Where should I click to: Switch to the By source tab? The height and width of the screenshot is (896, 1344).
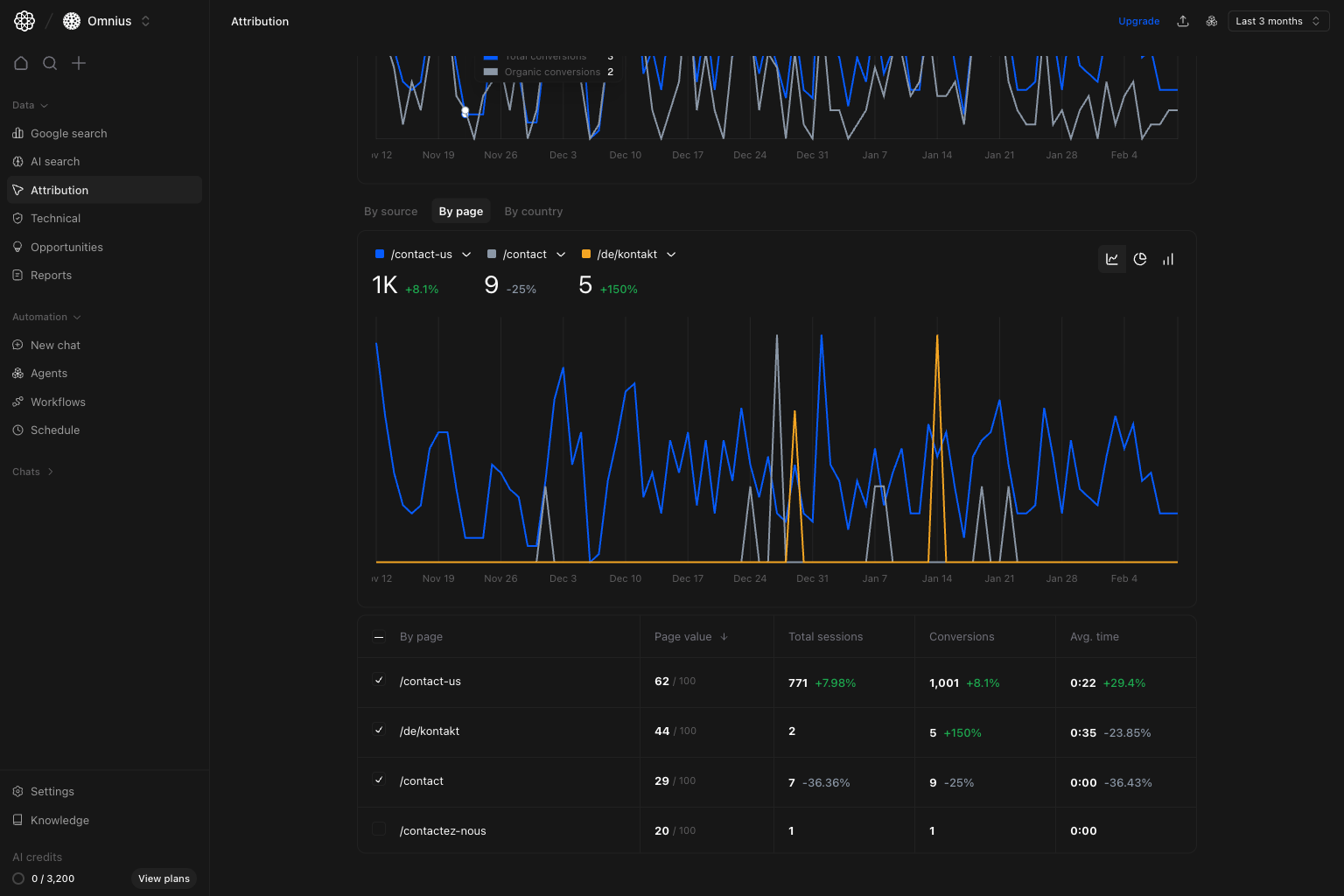pos(390,211)
